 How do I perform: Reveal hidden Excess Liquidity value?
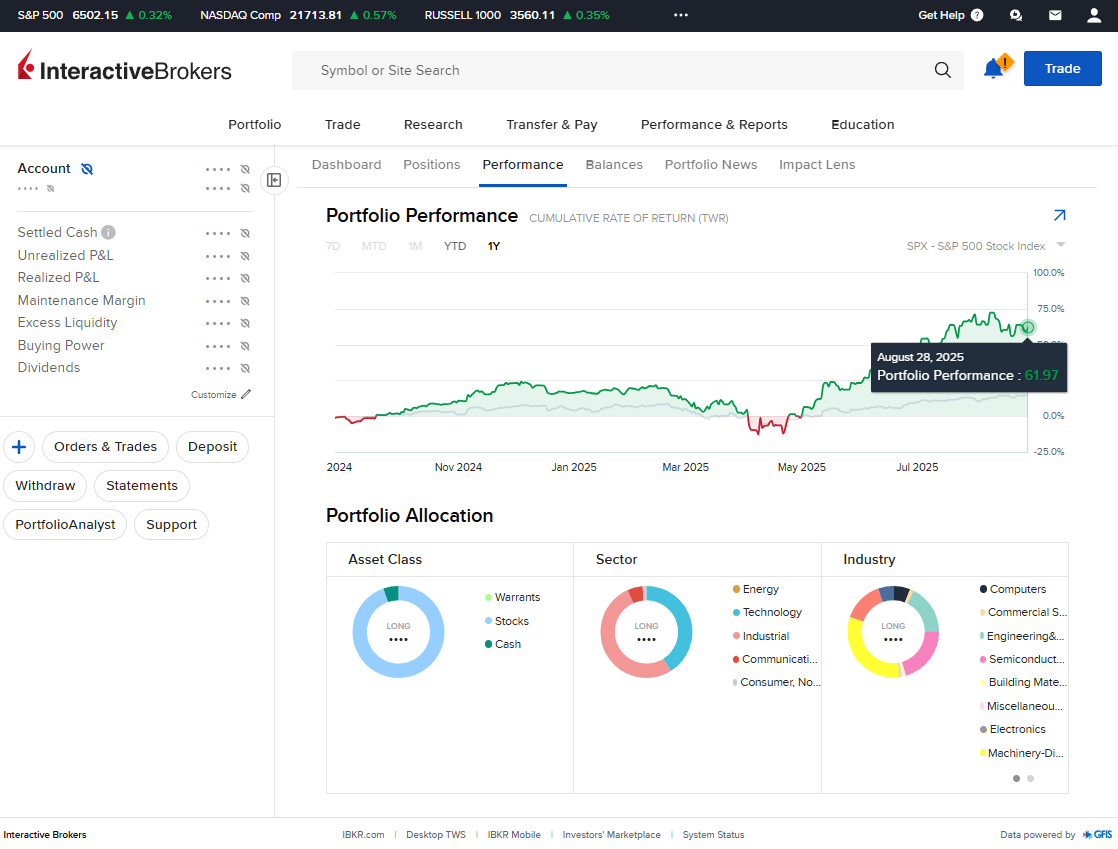click(x=245, y=323)
